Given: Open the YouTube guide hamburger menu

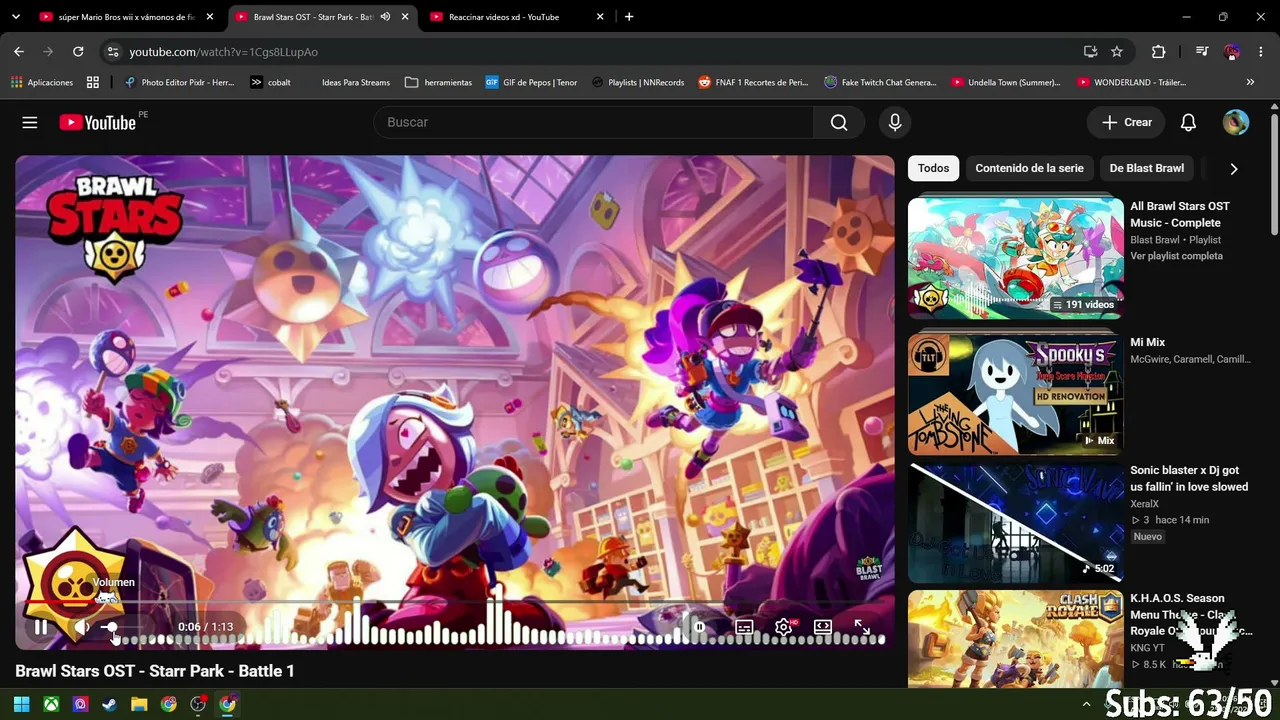Looking at the screenshot, I should pos(30,122).
